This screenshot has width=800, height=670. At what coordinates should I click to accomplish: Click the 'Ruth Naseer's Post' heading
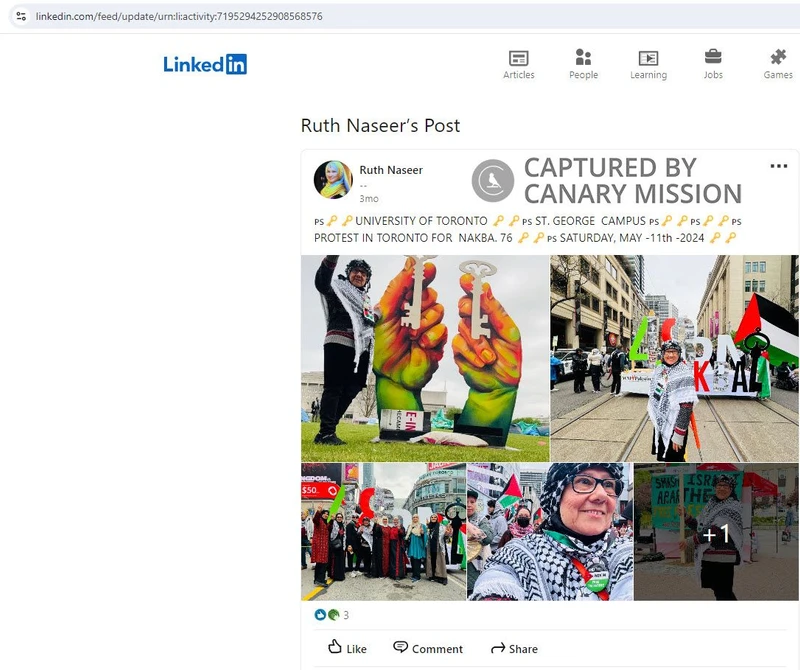pos(381,126)
